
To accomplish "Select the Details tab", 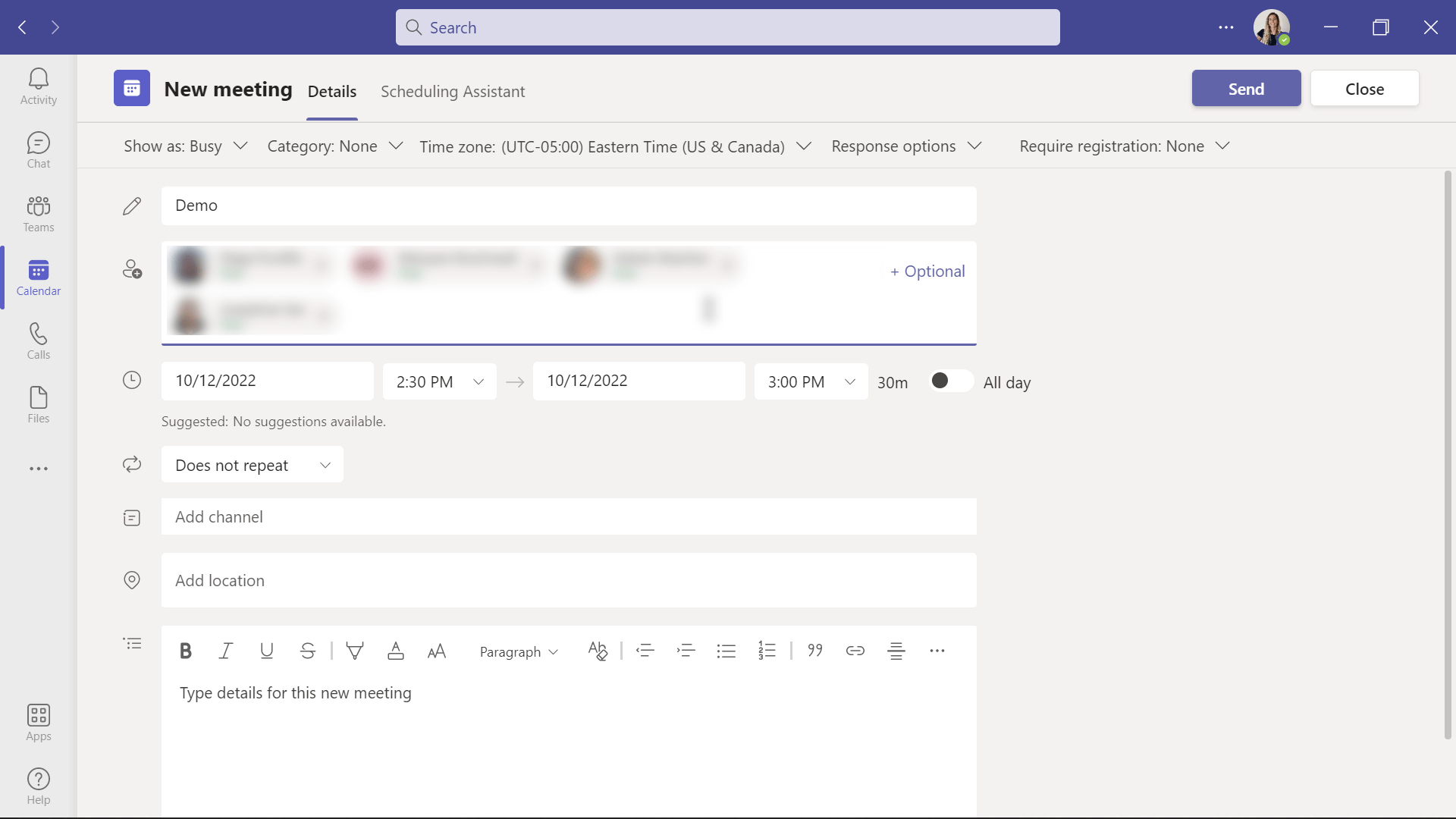I will tap(331, 92).
